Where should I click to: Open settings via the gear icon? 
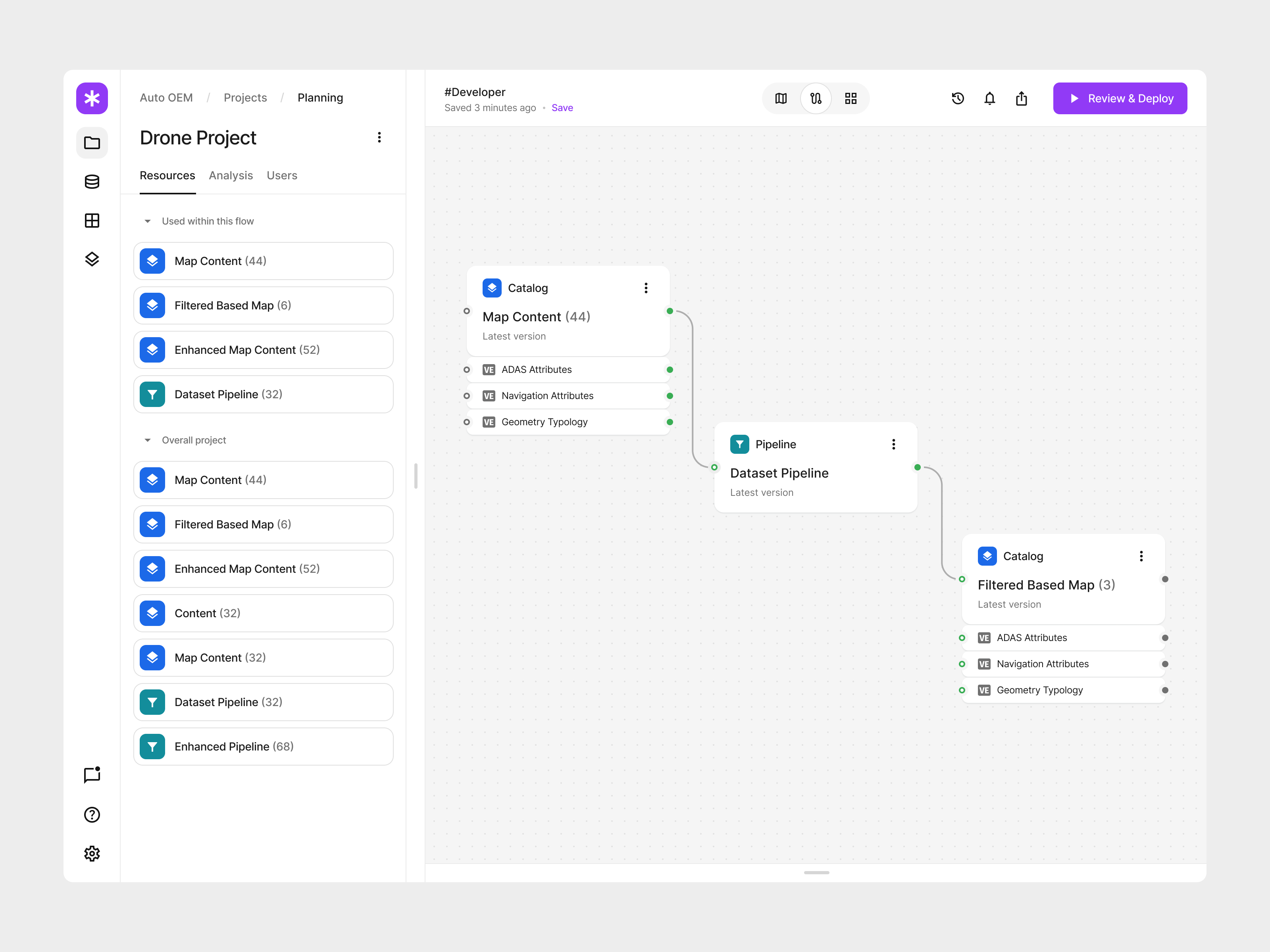(x=92, y=853)
